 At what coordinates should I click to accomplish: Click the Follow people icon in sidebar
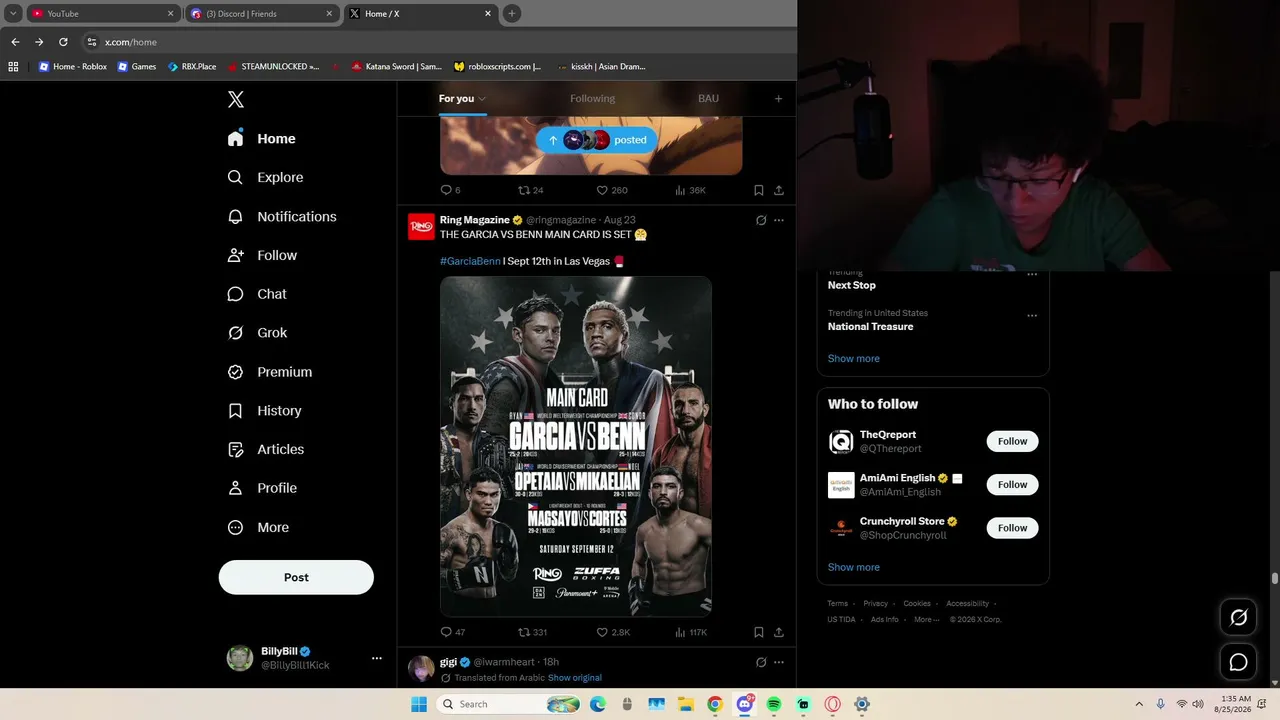[x=235, y=255]
